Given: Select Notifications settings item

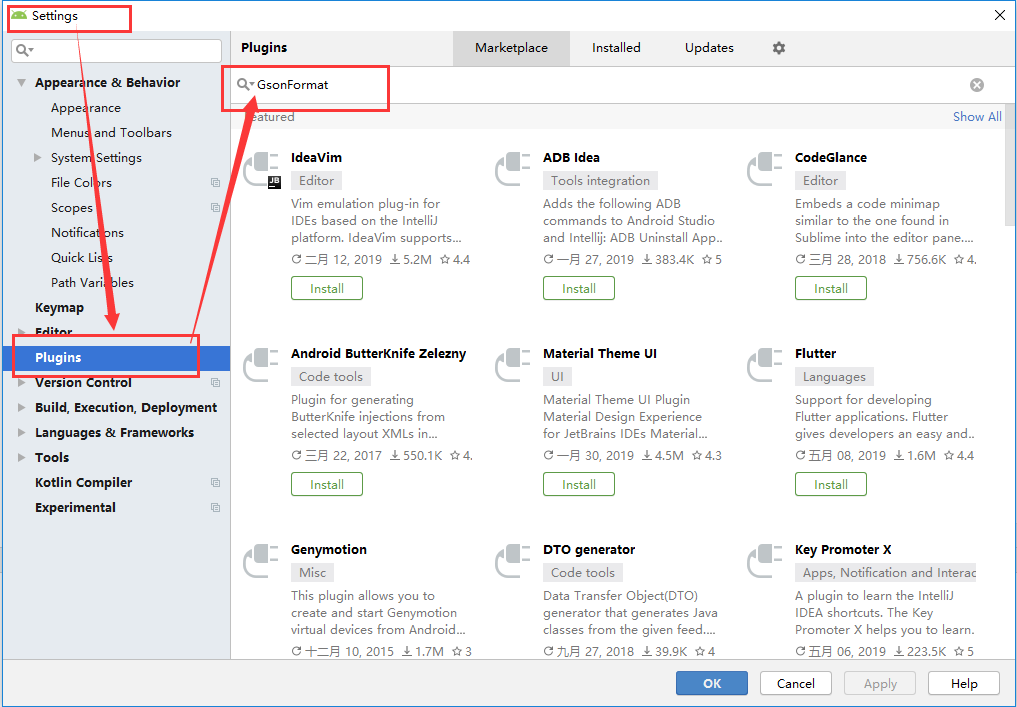Looking at the screenshot, I should (x=88, y=232).
